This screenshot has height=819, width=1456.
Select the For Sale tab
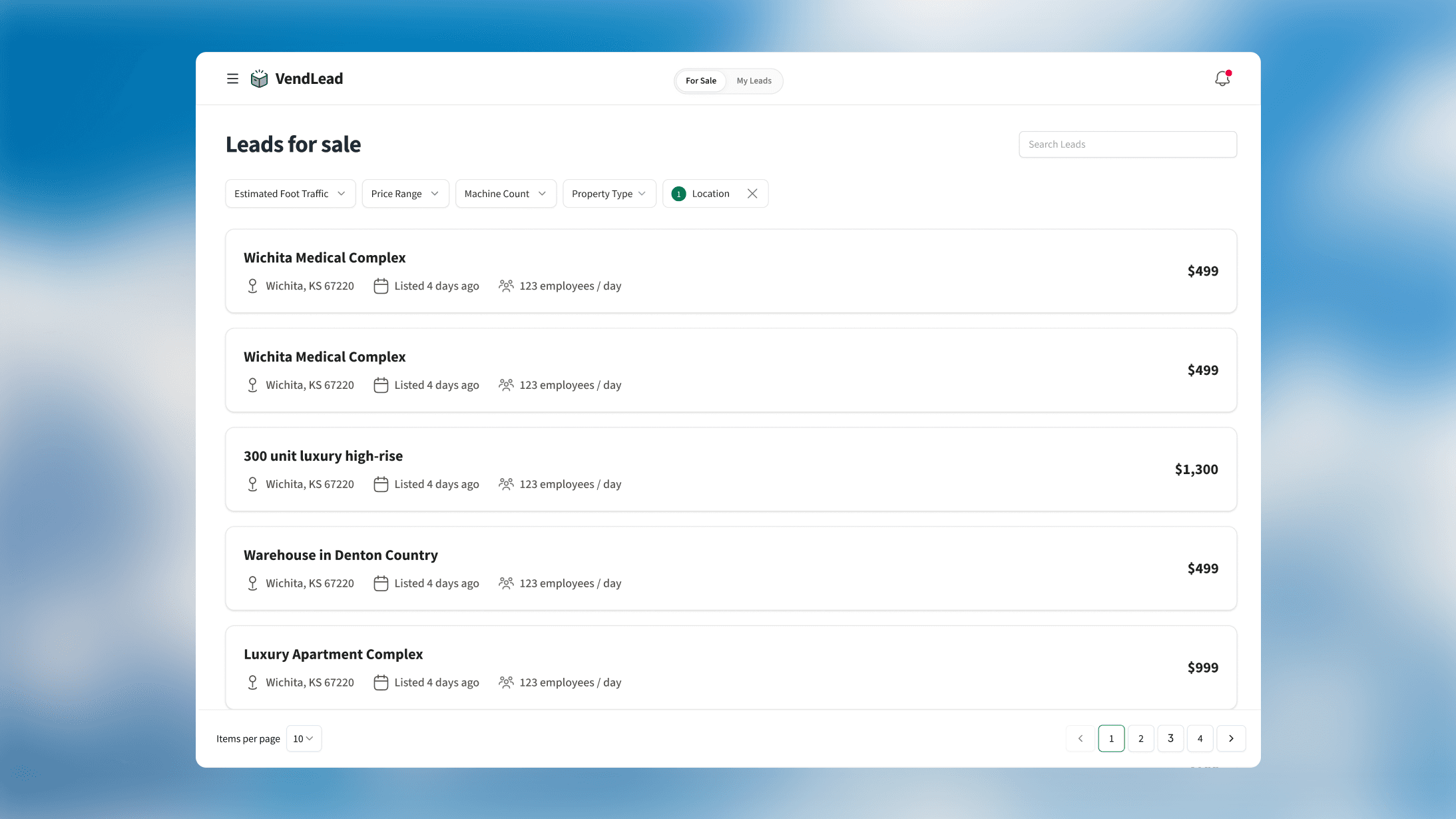[x=700, y=81]
